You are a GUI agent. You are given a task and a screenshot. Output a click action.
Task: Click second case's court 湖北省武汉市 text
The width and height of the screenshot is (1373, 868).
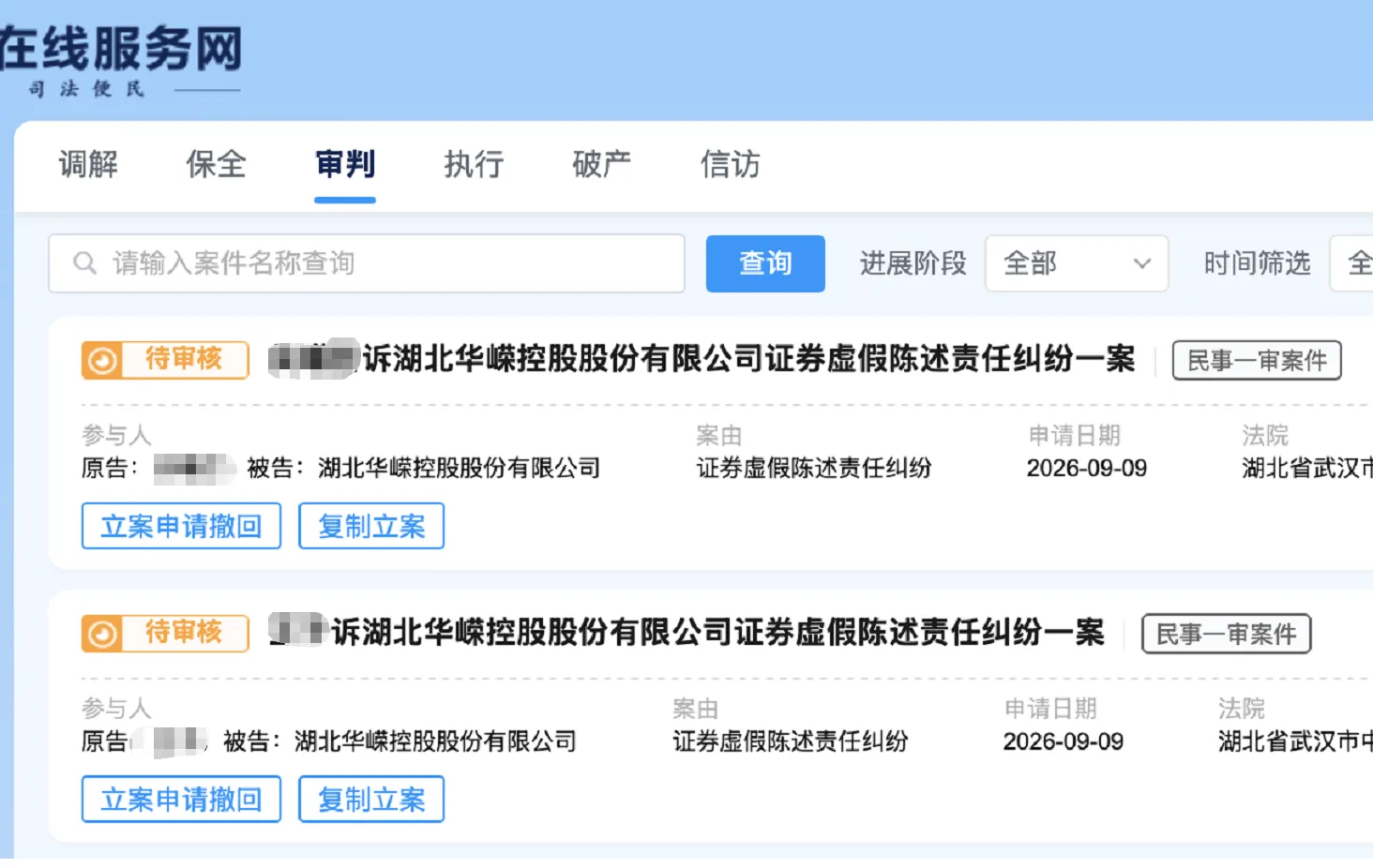(x=1295, y=741)
